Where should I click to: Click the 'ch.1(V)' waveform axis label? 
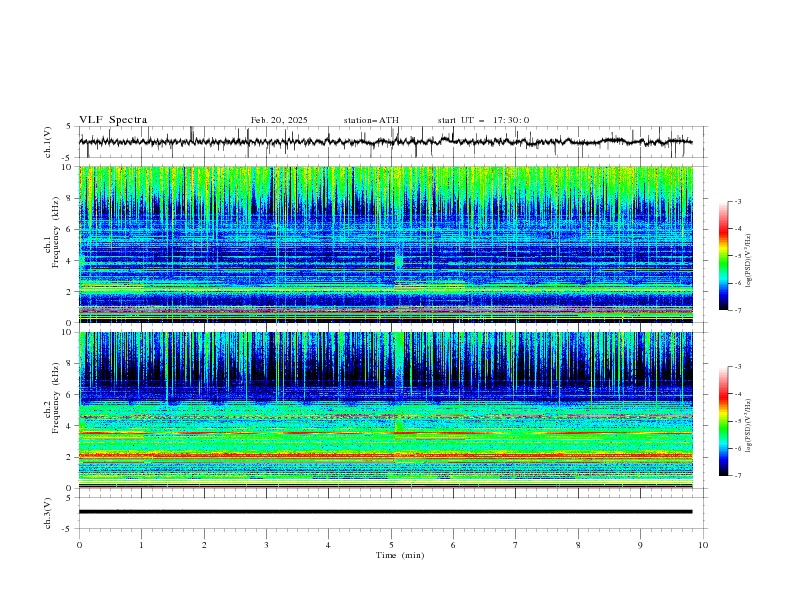pos(48,142)
